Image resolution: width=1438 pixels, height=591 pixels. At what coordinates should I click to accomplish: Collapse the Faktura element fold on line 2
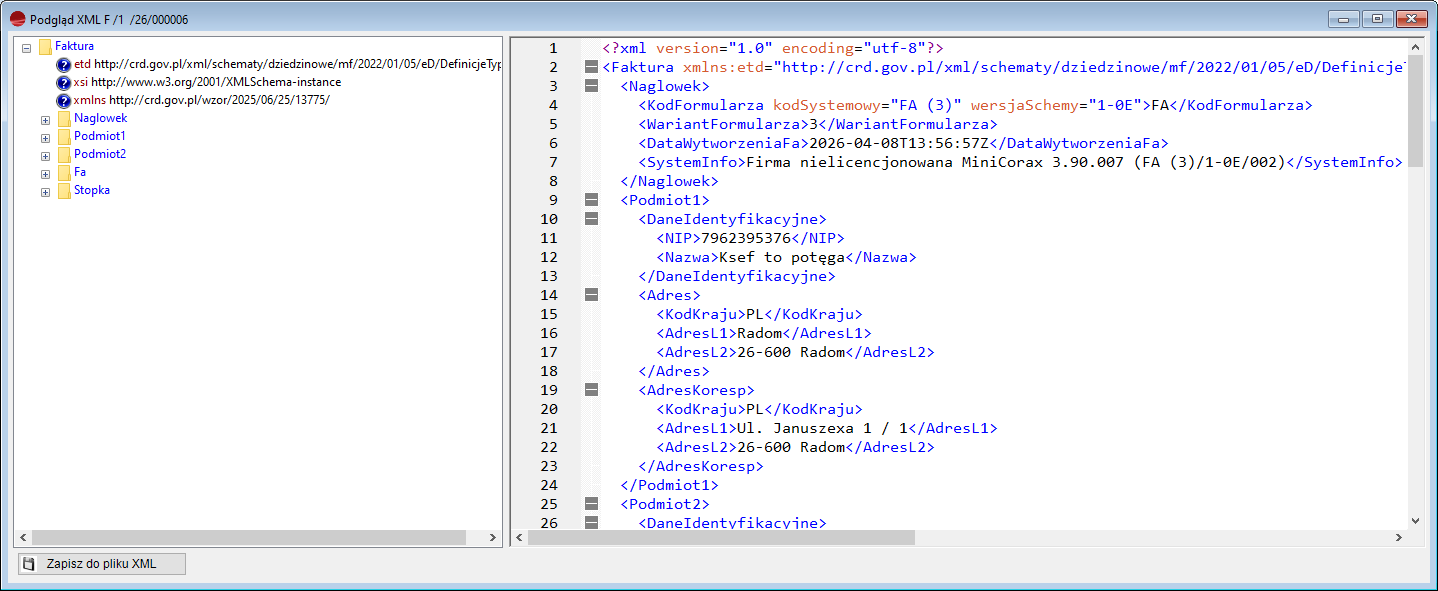(590, 67)
